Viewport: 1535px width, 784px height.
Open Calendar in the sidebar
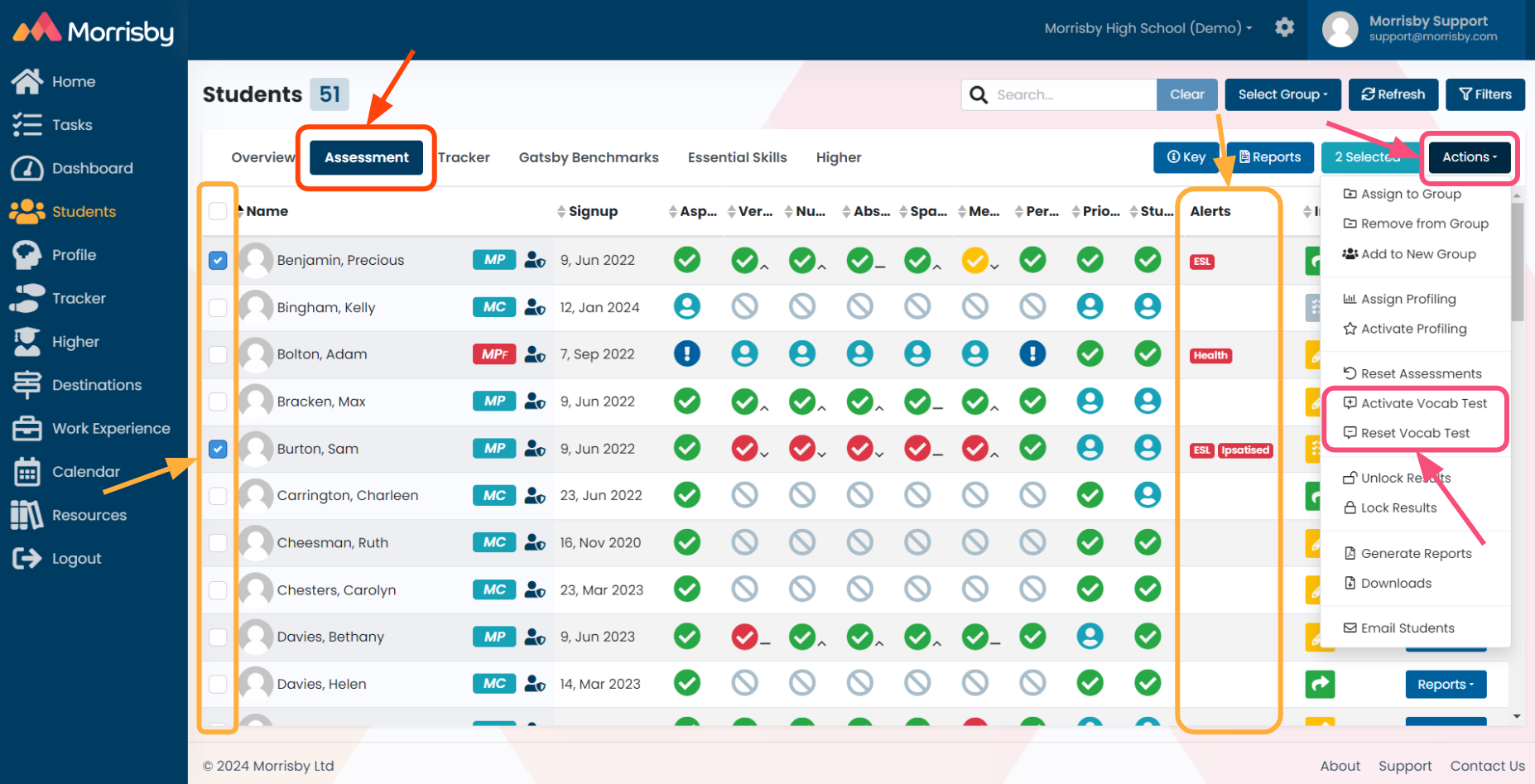point(66,472)
